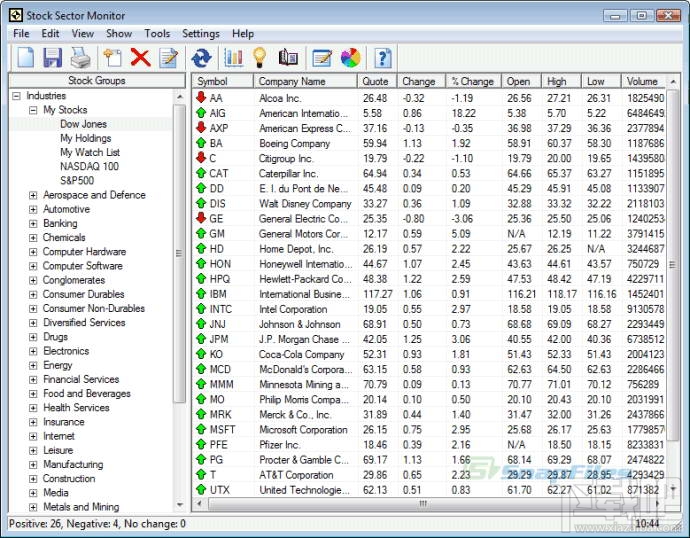Select My Watch List in the tree

click(90, 152)
